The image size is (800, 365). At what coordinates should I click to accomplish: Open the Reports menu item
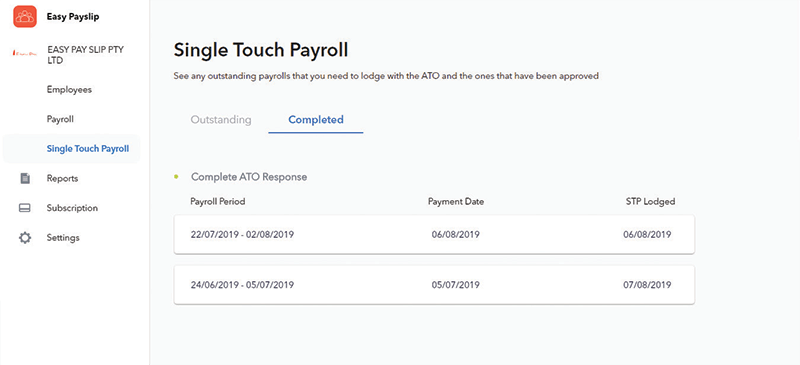coord(62,179)
